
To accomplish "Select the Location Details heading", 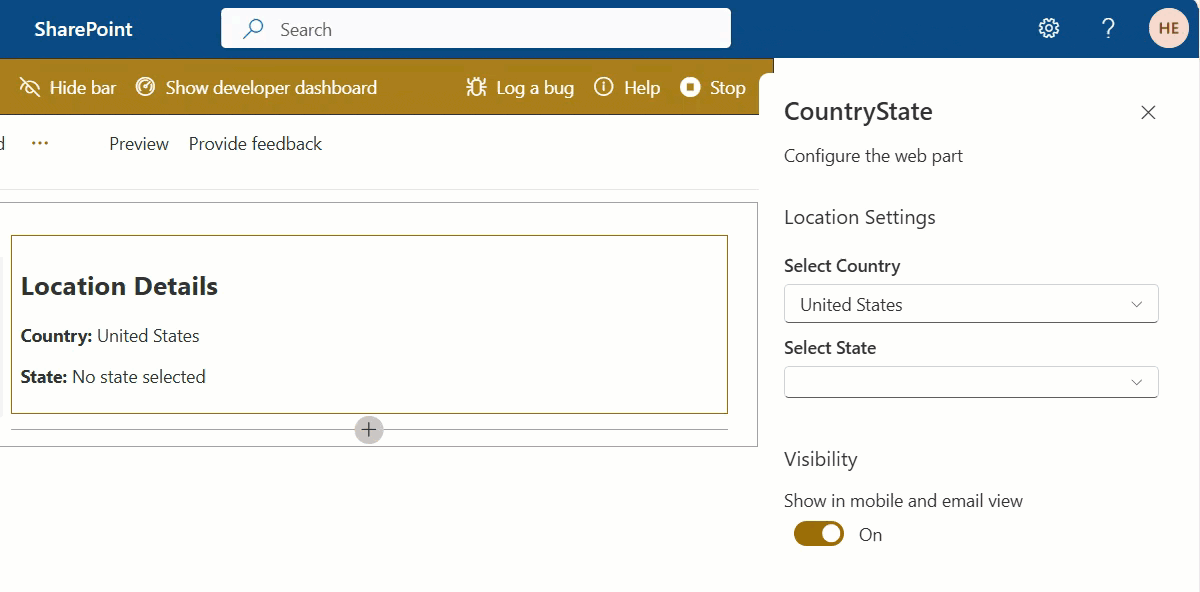I will tap(119, 286).
